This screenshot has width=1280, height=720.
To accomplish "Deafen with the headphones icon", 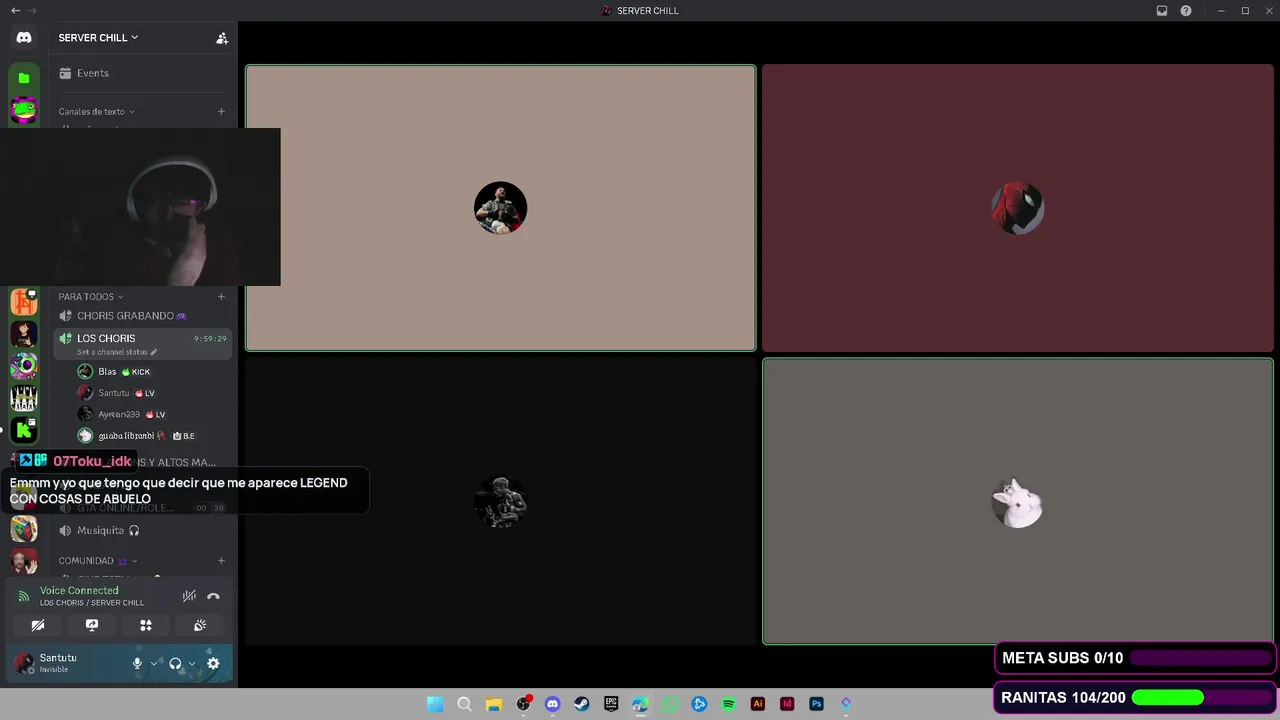I will tap(175, 663).
